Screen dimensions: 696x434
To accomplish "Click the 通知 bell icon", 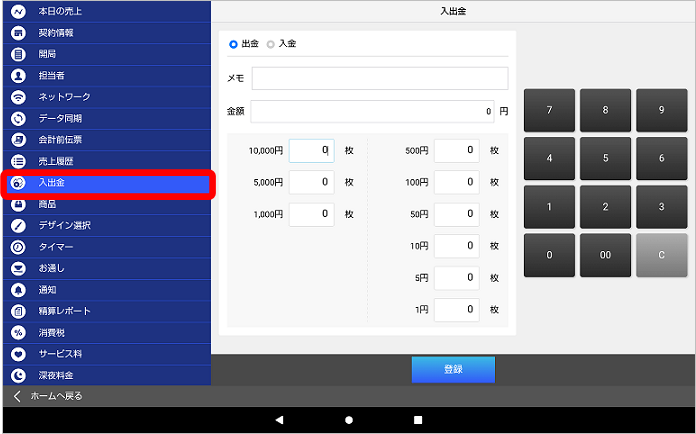I will (18, 290).
